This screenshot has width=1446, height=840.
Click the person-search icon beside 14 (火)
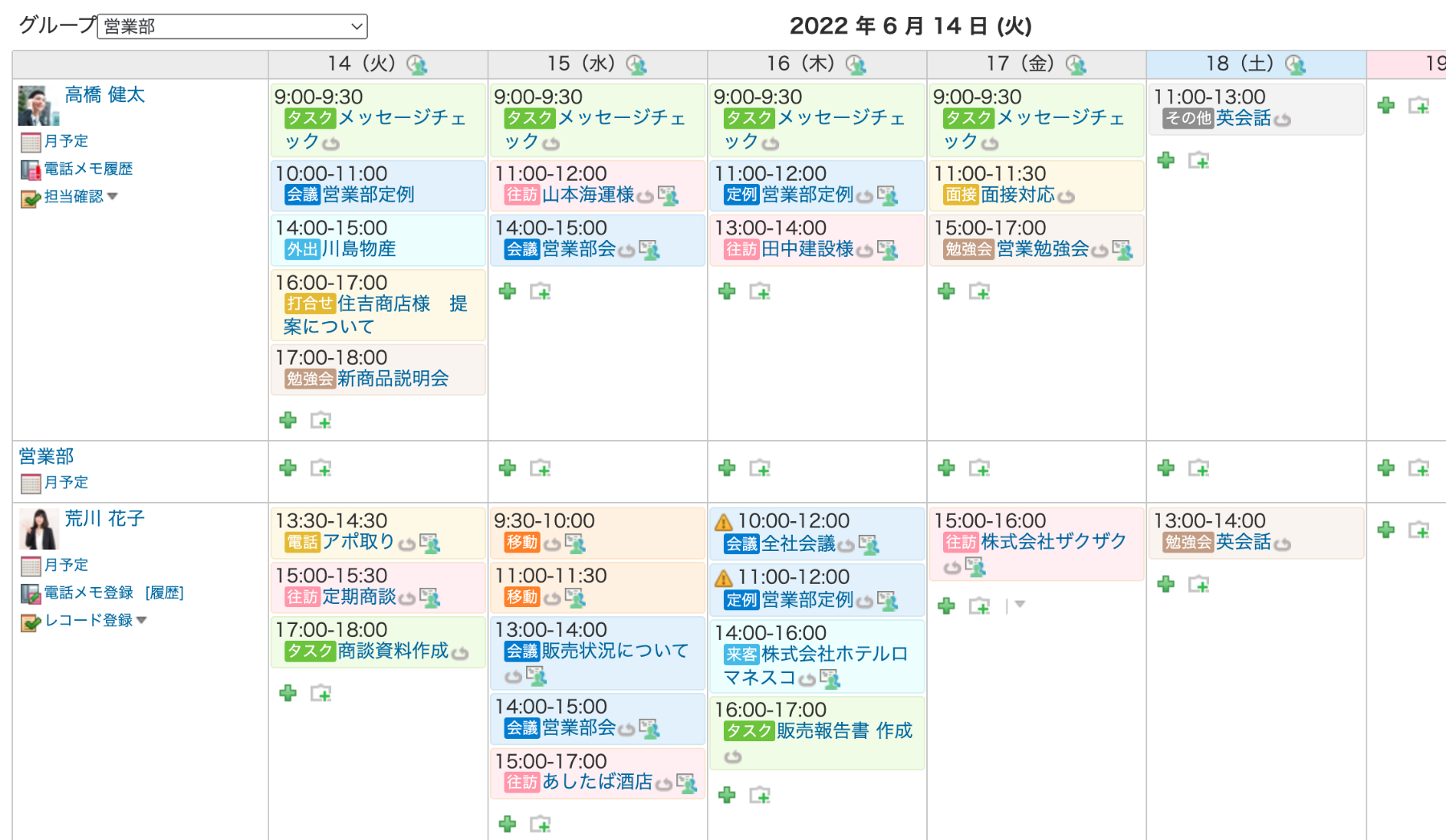(x=416, y=64)
